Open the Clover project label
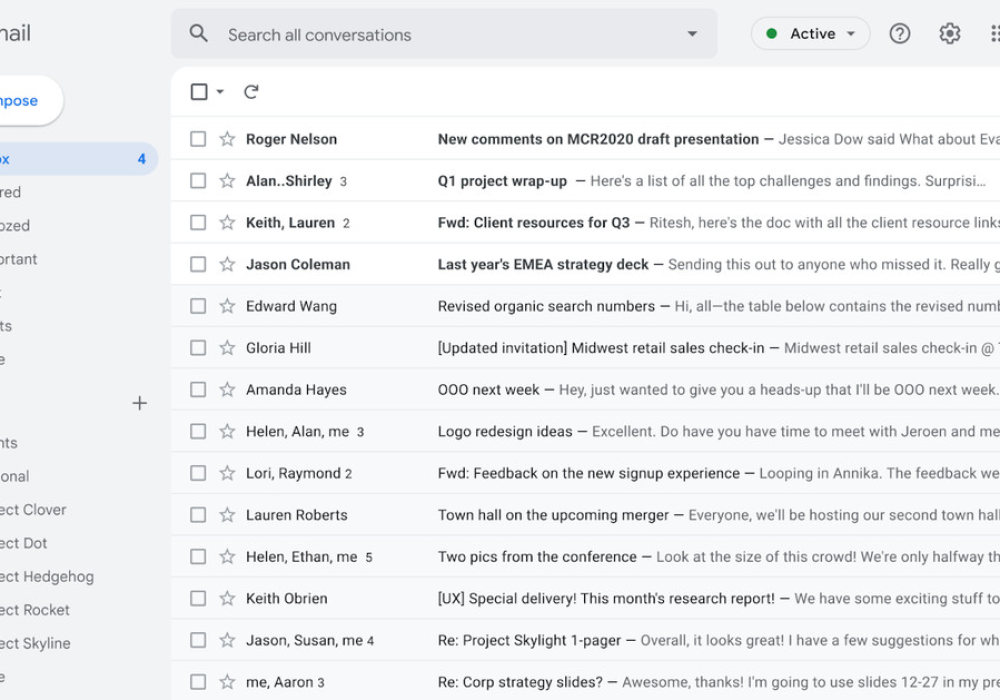 (33, 510)
